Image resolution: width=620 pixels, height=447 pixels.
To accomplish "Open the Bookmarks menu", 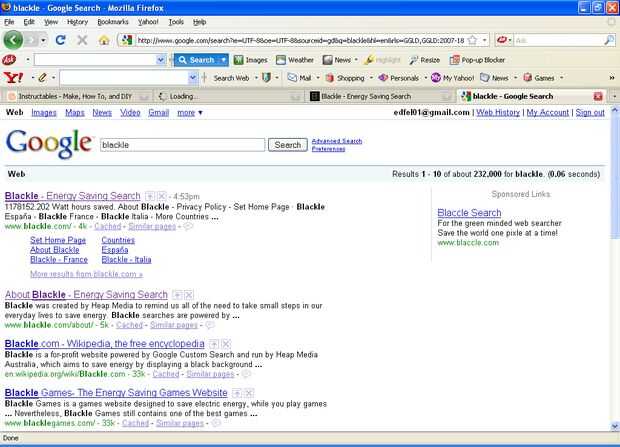I will (x=113, y=22).
